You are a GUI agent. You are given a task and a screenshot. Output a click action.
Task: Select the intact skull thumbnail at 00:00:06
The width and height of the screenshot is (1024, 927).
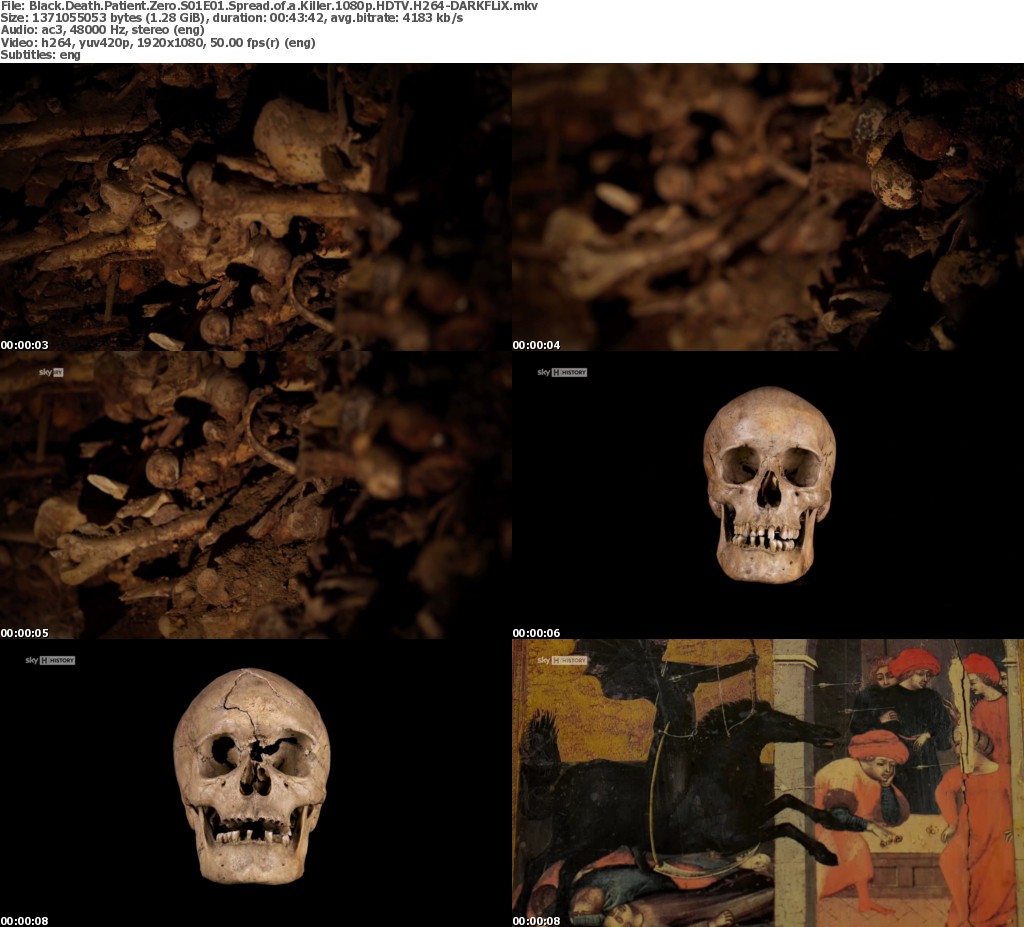pos(768,495)
